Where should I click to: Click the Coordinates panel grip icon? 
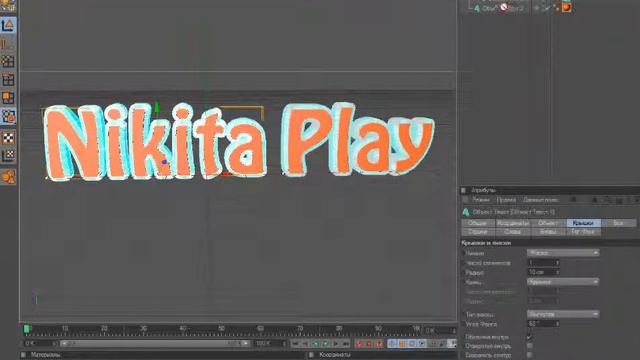pos(311,355)
